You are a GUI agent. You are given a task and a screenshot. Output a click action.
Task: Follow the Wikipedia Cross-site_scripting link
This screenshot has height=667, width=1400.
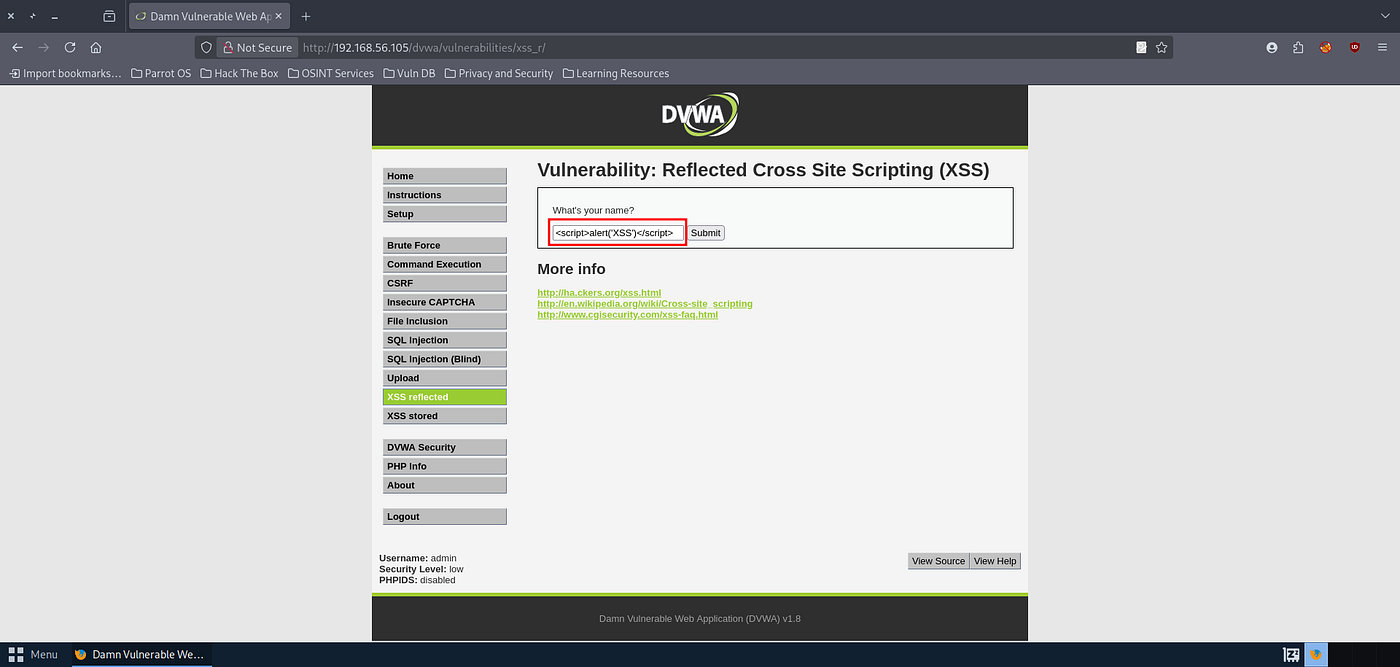(645, 304)
